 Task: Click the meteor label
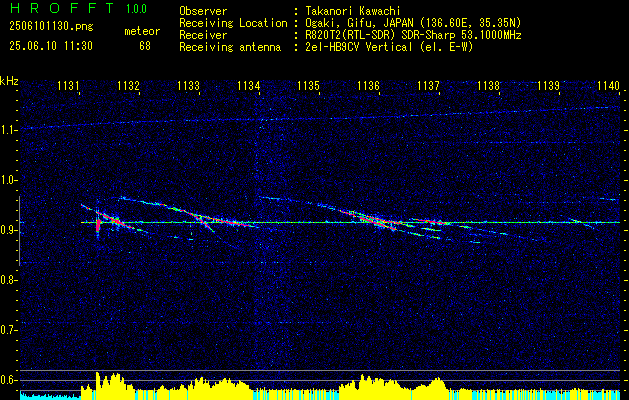pyautogui.click(x=142, y=31)
